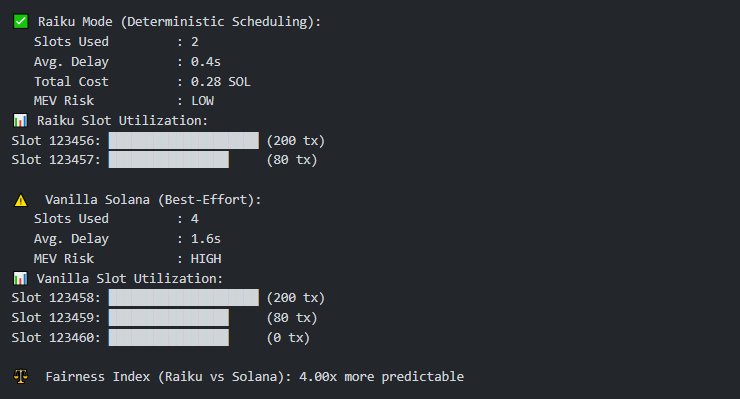The height and width of the screenshot is (399, 740).
Task: Click the 0.28 SOL total cost value
Action: [x=220, y=82]
